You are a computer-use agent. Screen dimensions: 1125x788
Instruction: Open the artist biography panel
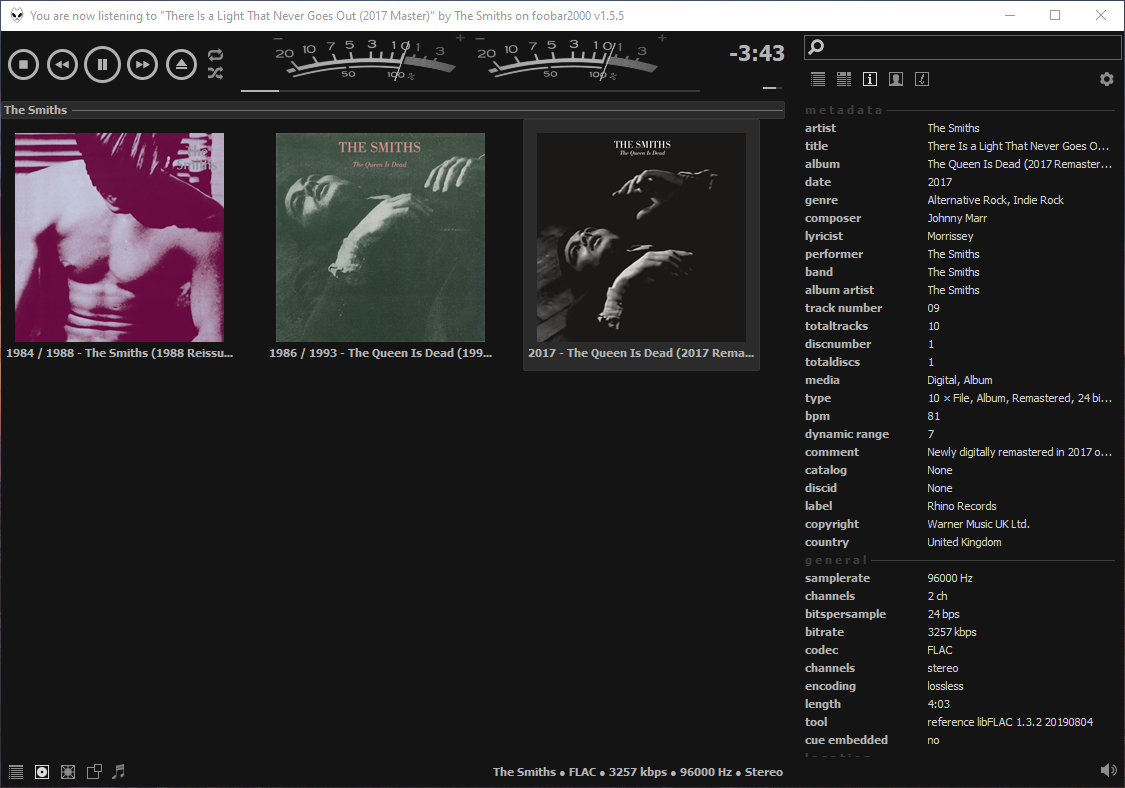click(895, 79)
